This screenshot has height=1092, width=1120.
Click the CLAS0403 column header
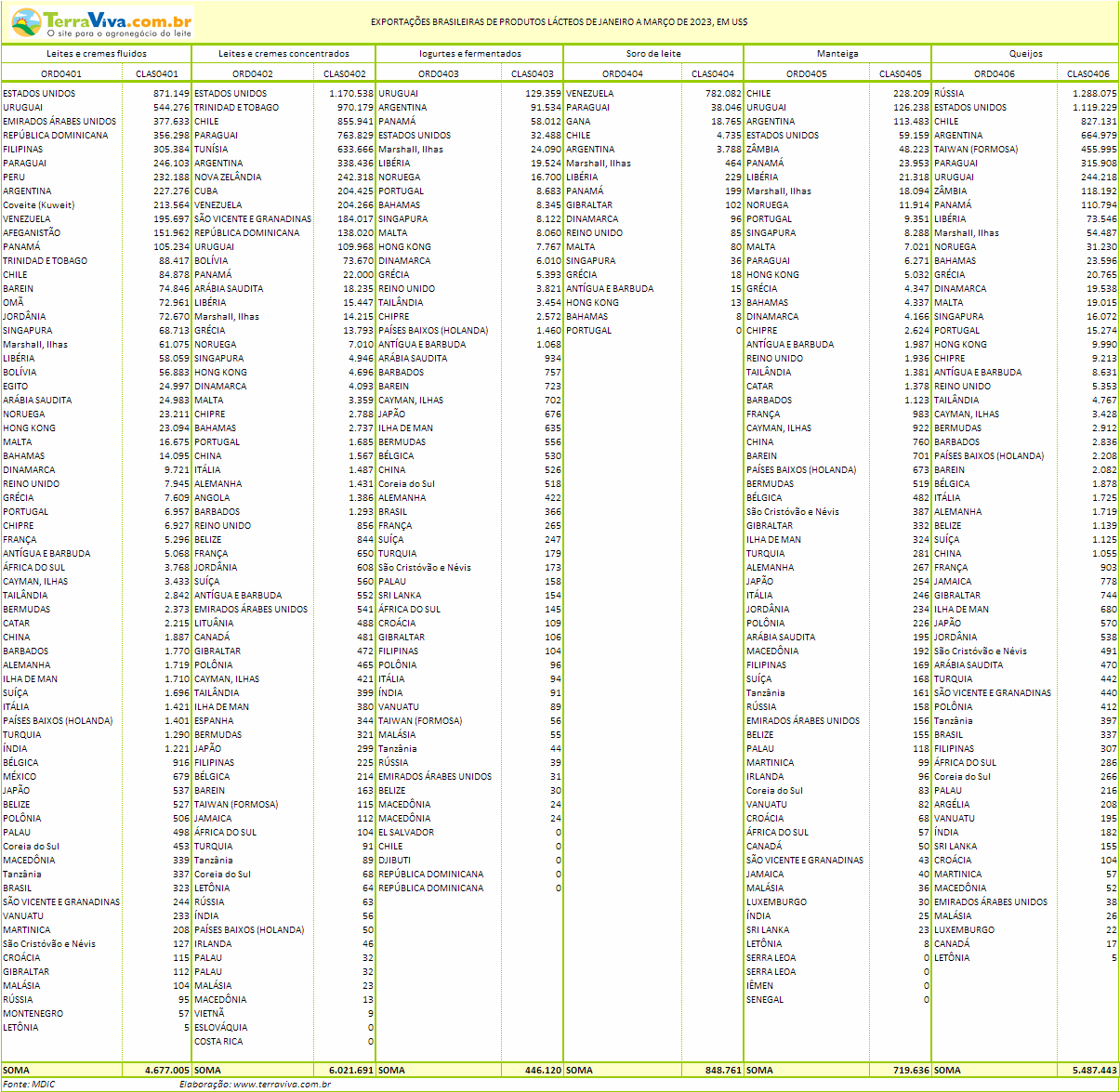(x=532, y=73)
